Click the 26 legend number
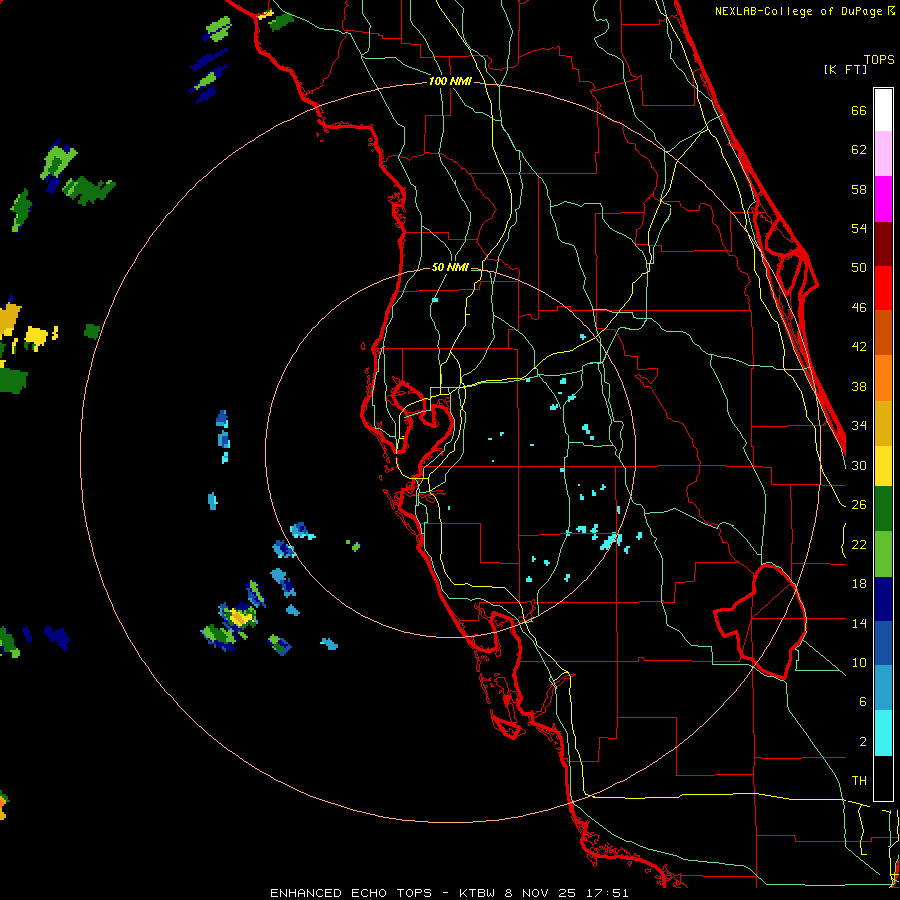The width and height of the screenshot is (900, 900). coord(859,505)
